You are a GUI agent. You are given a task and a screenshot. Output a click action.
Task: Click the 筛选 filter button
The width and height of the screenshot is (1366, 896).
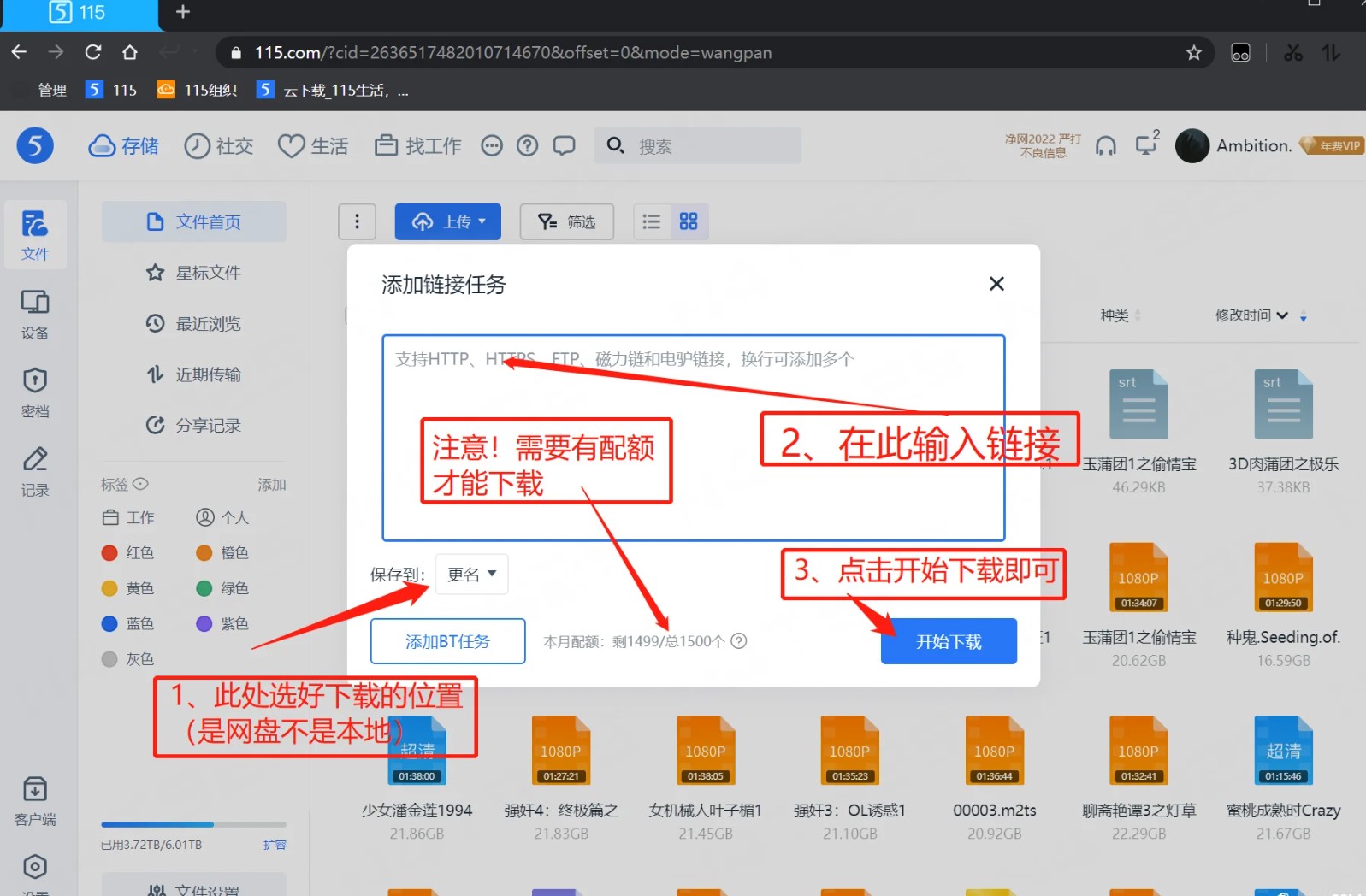coord(567,222)
